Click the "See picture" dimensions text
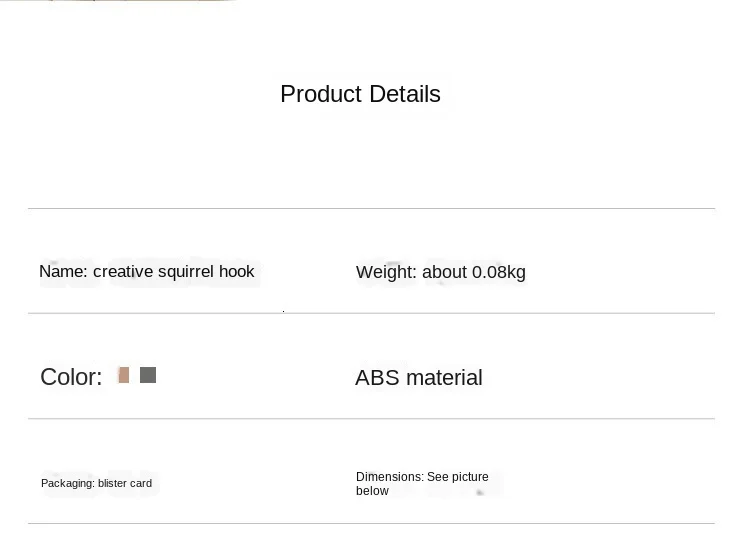750x544 pixels. (458, 477)
